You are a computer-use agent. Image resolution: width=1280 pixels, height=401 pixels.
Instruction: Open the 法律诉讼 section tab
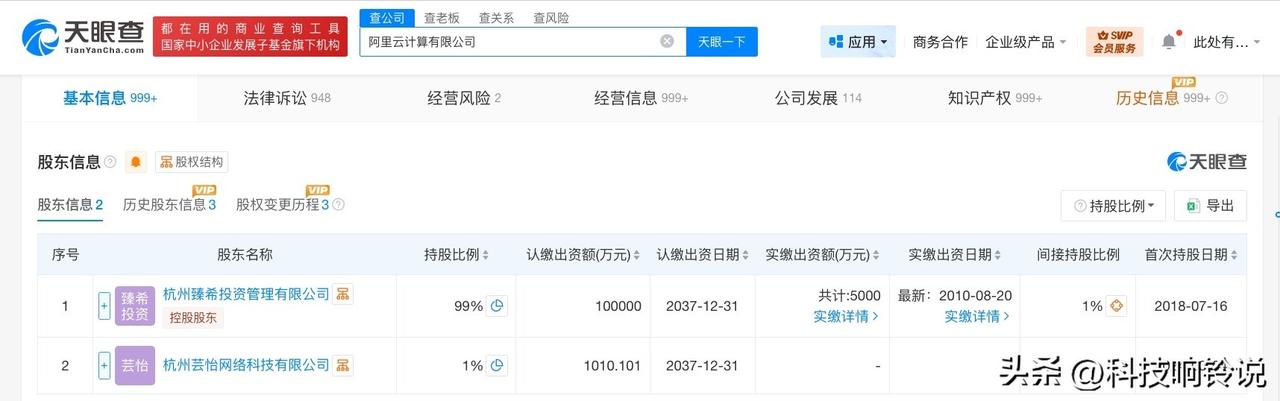287,98
